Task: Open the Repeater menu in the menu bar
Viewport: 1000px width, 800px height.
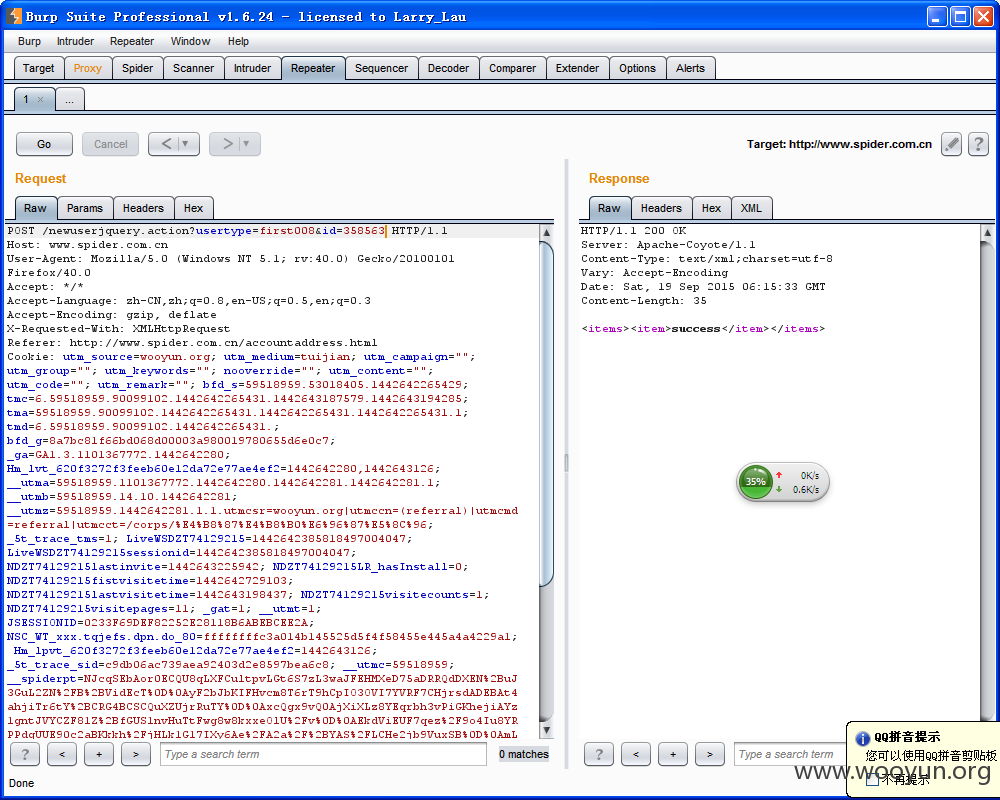Action: (132, 41)
